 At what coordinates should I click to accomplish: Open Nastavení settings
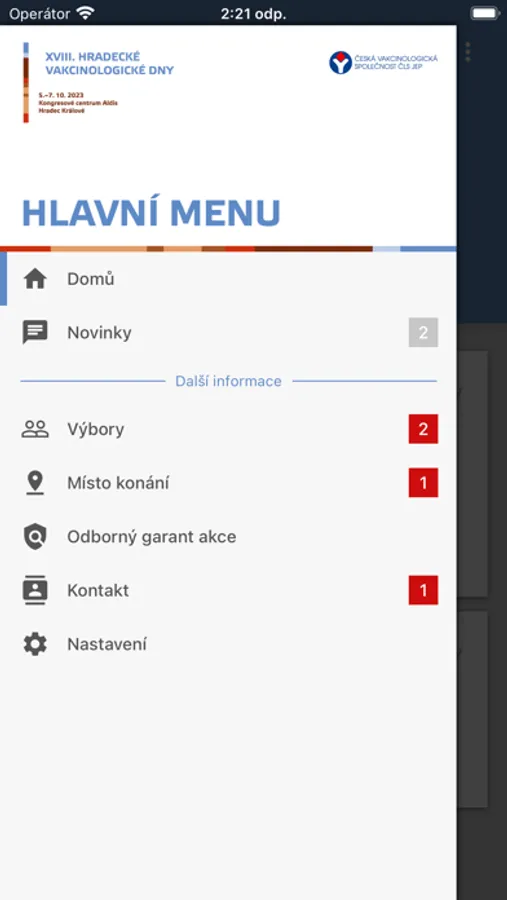tap(229, 644)
